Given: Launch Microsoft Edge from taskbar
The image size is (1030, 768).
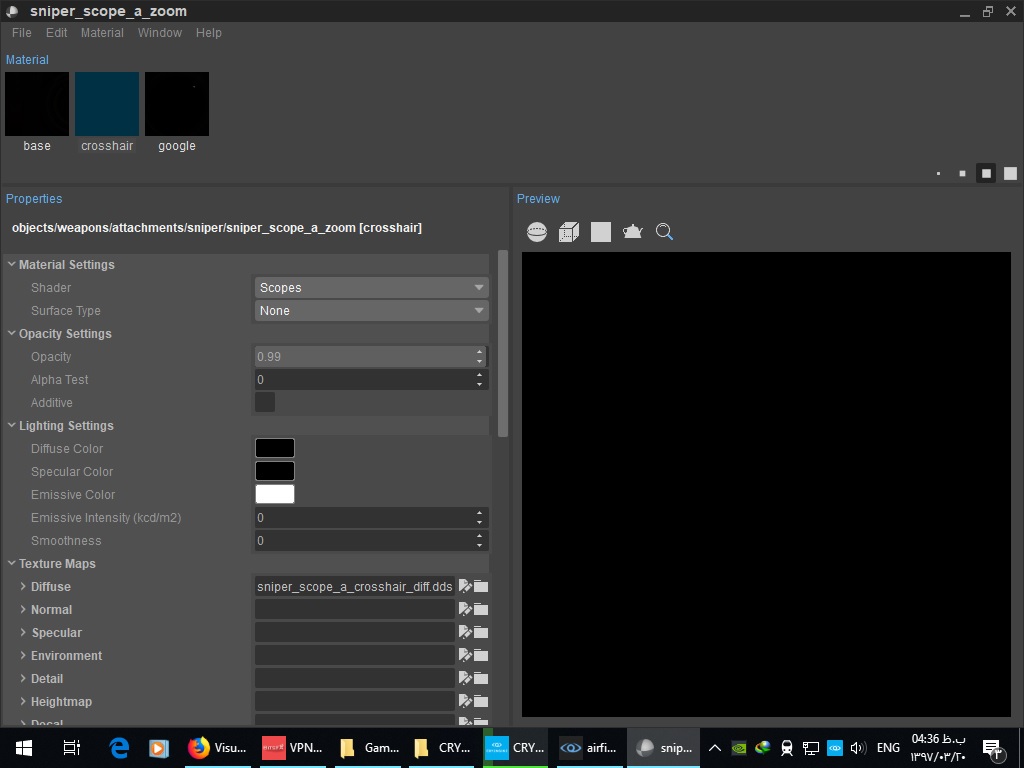Looking at the screenshot, I should [x=119, y=748].
